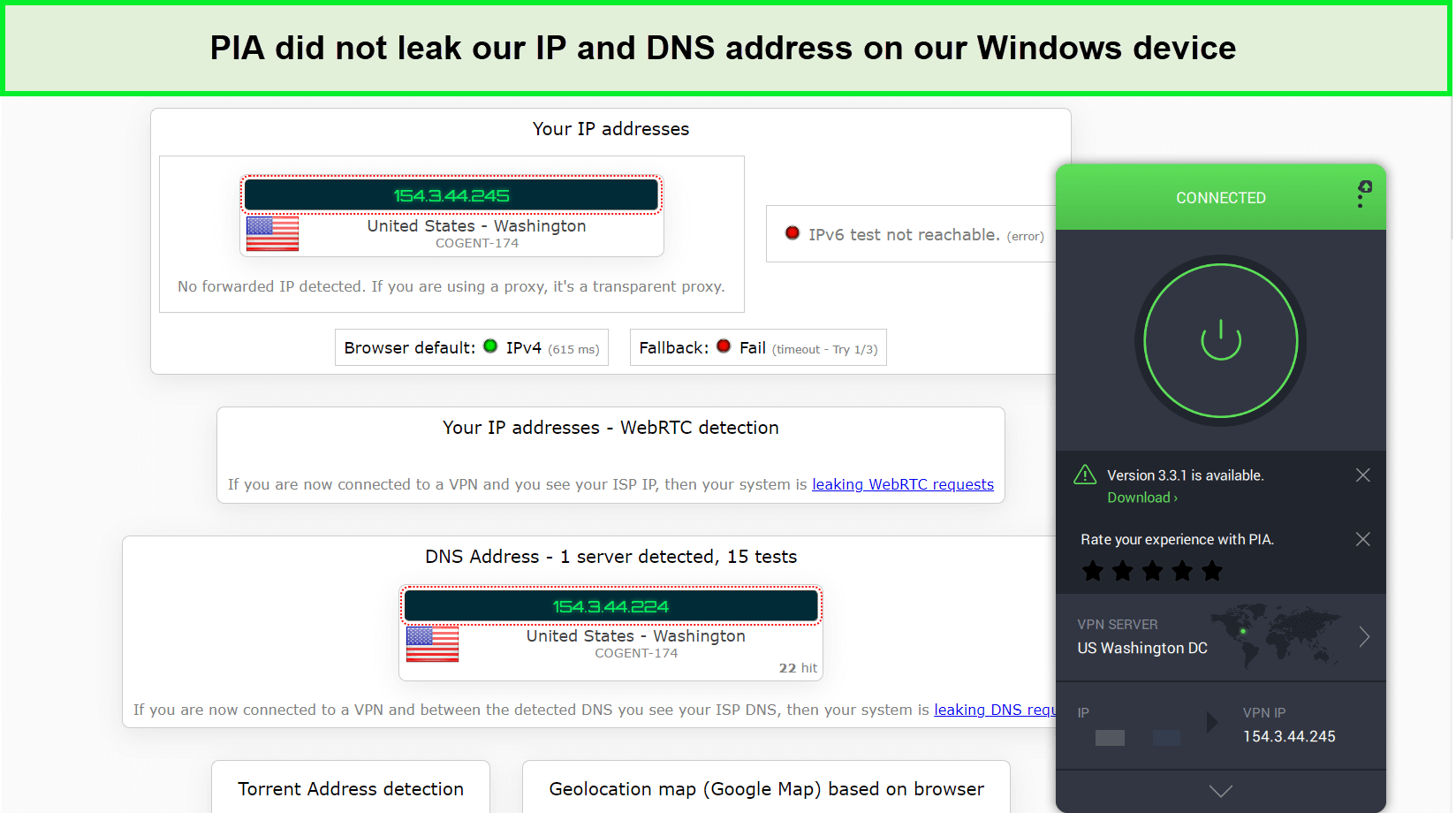Give PIA a five star rating
Viewport: 1456px width, 813px height.
tap(1212, 571)
